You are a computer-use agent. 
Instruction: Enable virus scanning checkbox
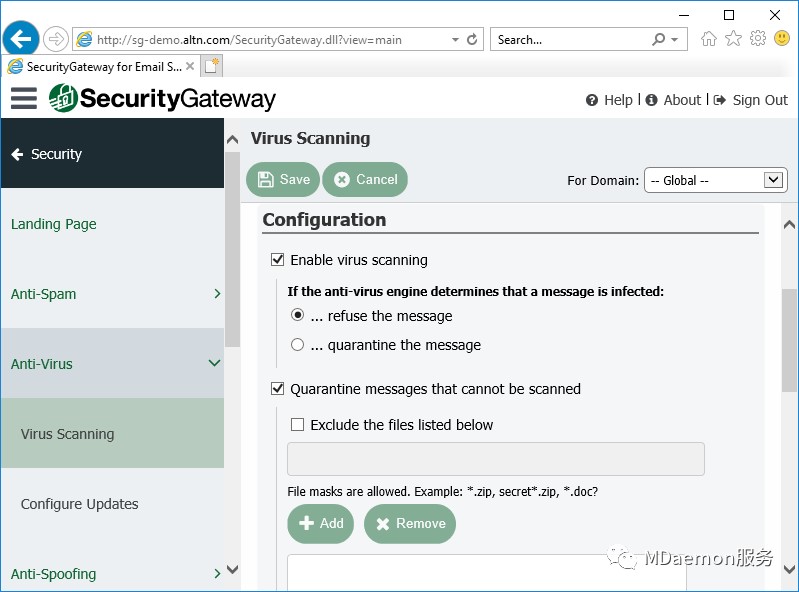(x=277, y=260)
